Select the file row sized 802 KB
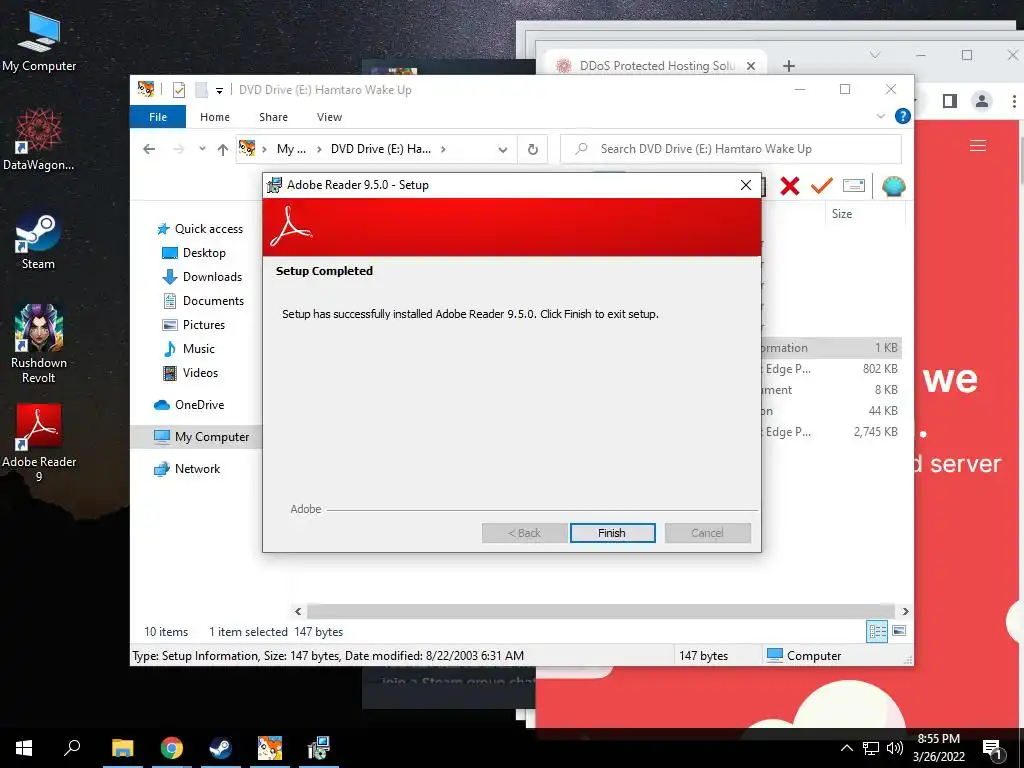This screenshot has height=768, width=1024. (831, 369)
